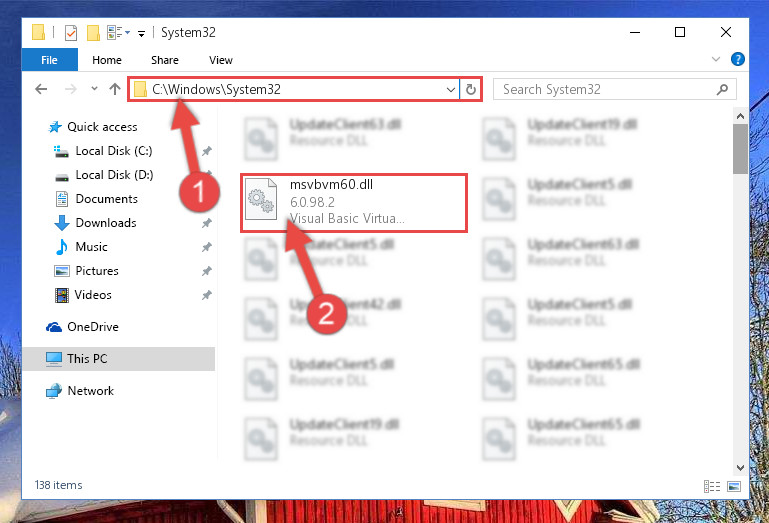Open Local Disk (D:) in sidebar

[x=114, y=175]
